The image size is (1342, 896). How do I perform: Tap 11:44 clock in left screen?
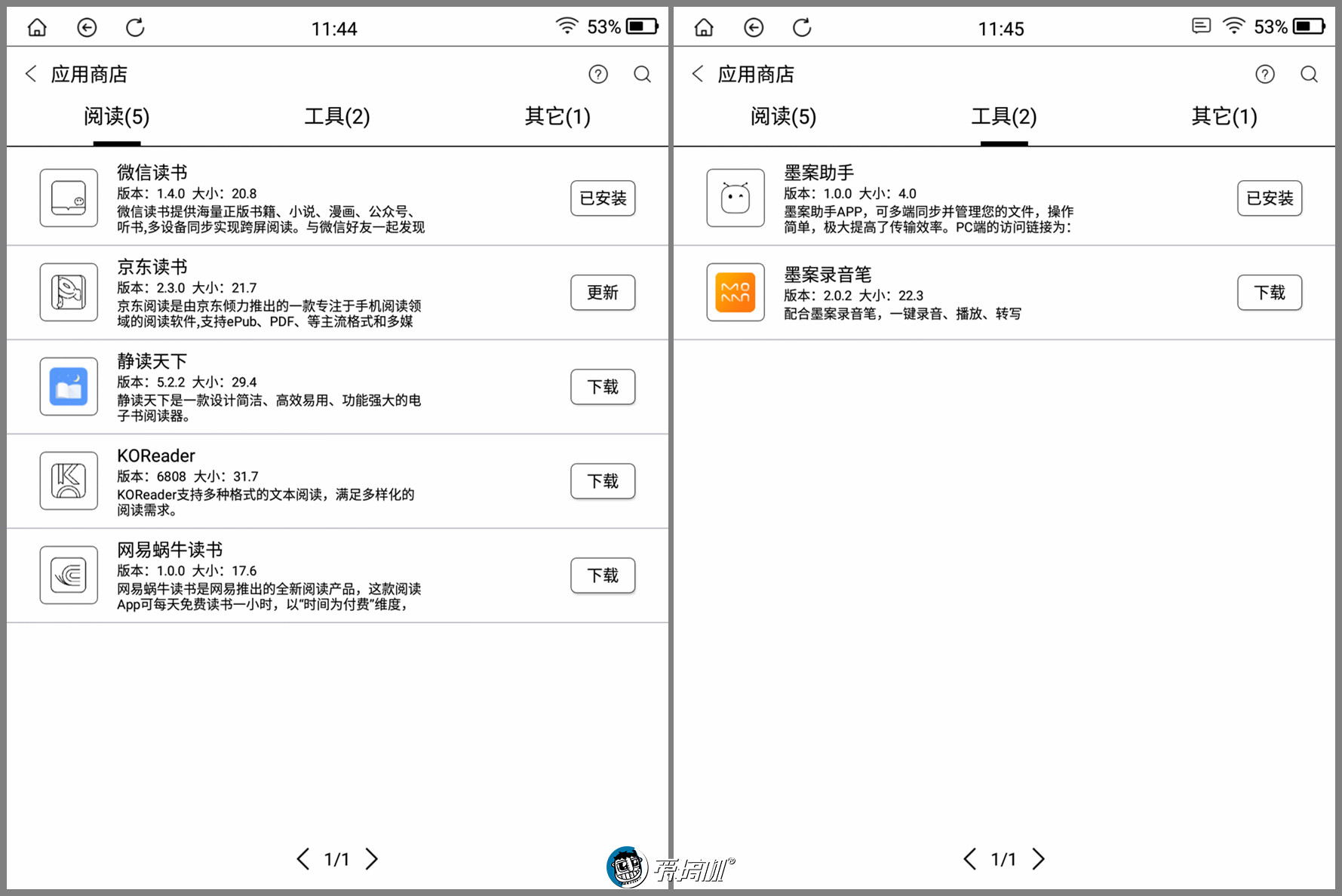334,29
